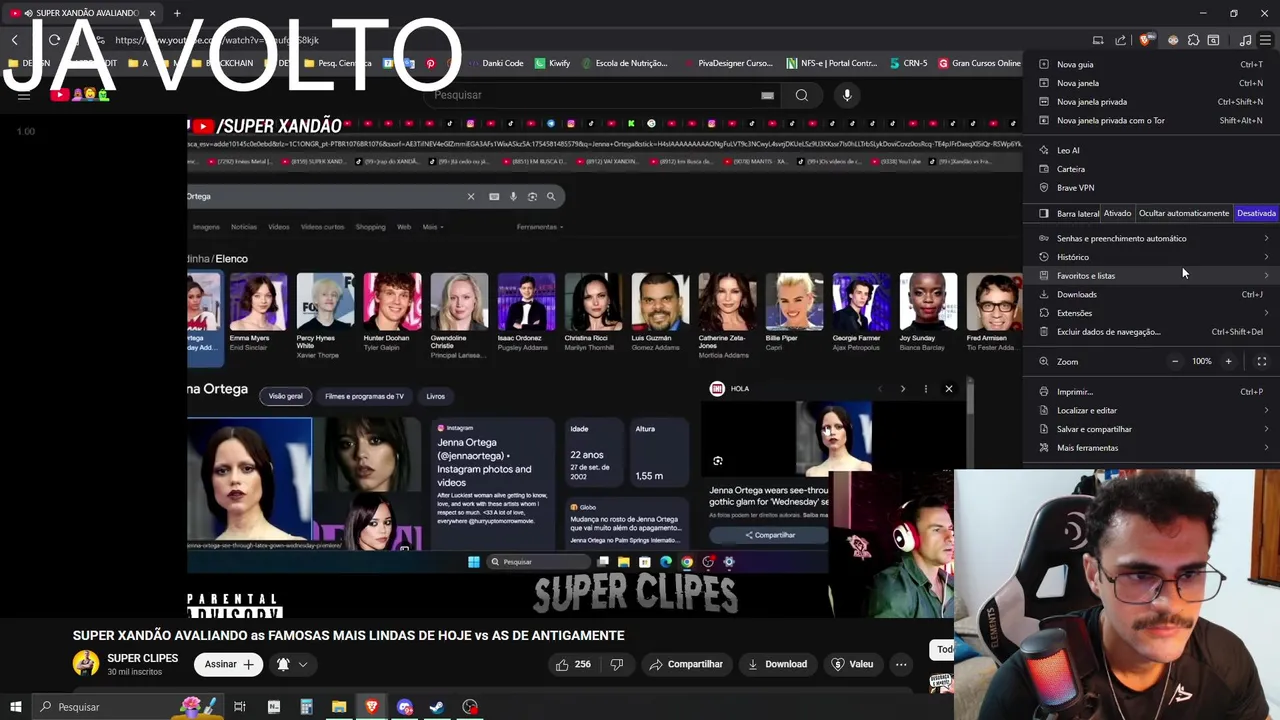Click the SUPER CLIPES channel name link

(143, 658)
